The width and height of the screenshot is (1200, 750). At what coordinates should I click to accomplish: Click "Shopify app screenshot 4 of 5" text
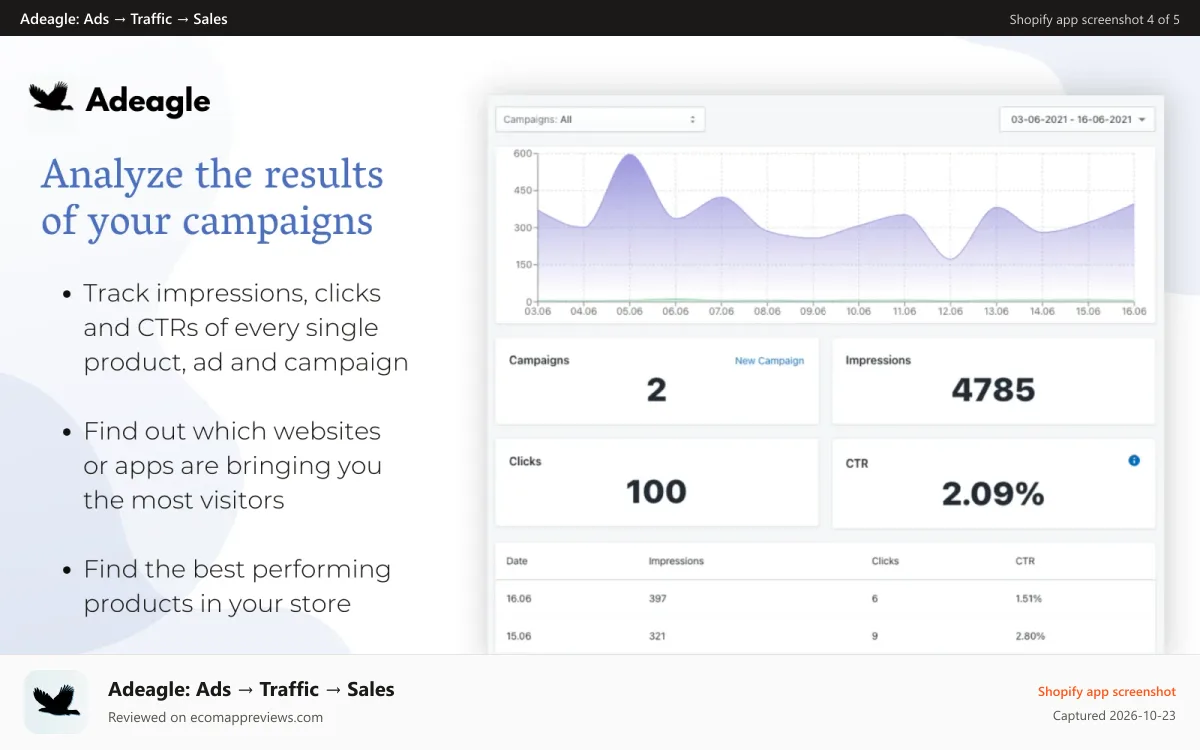(1095, 19)
